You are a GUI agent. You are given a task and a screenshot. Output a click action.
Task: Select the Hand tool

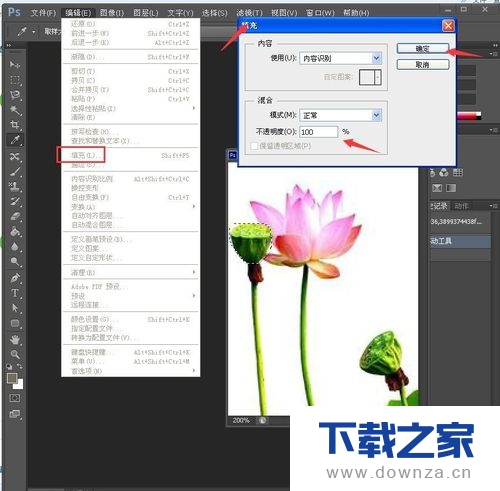click(15, 340)
